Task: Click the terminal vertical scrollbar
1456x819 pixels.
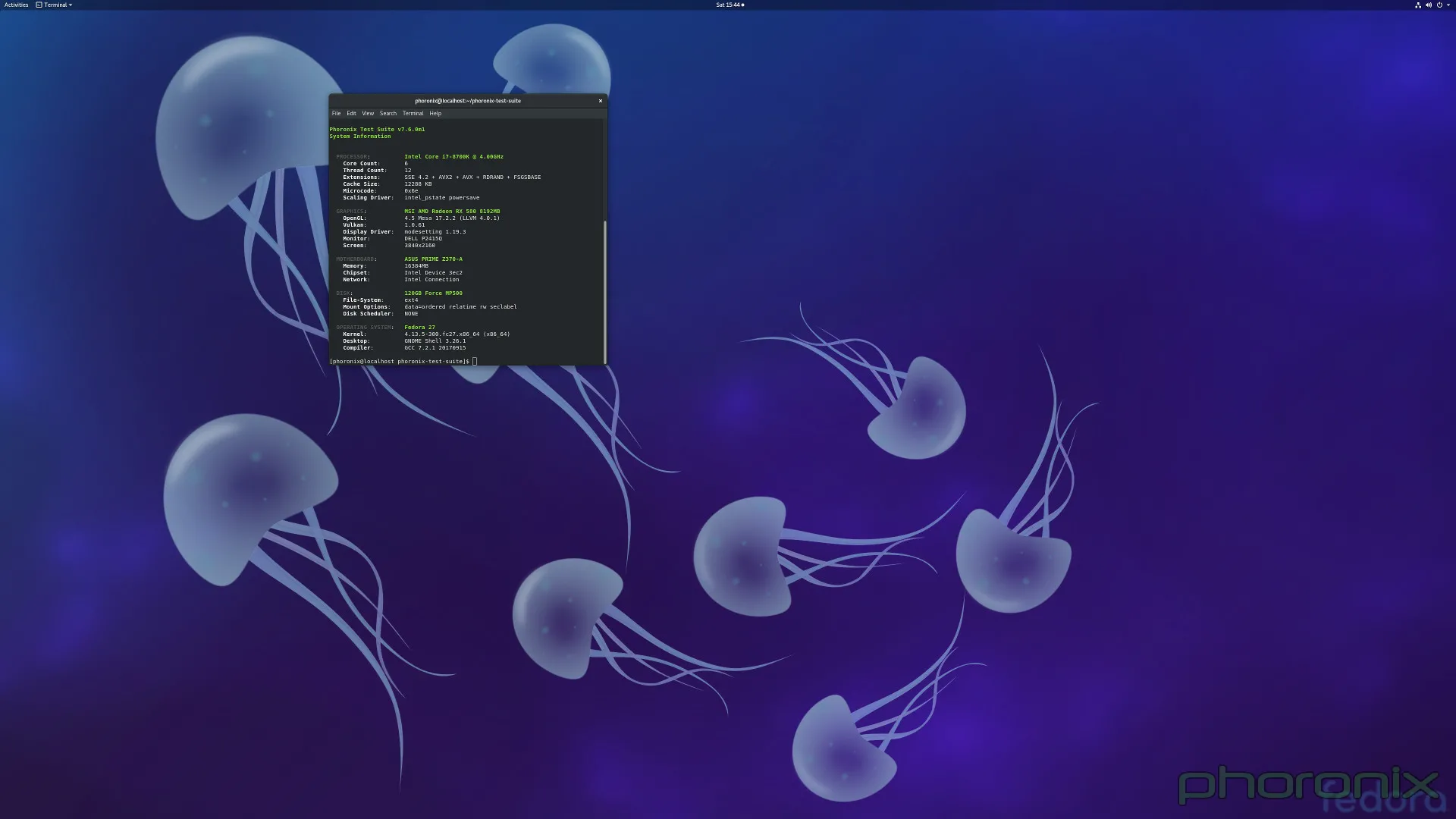Action: click(605, 292)
